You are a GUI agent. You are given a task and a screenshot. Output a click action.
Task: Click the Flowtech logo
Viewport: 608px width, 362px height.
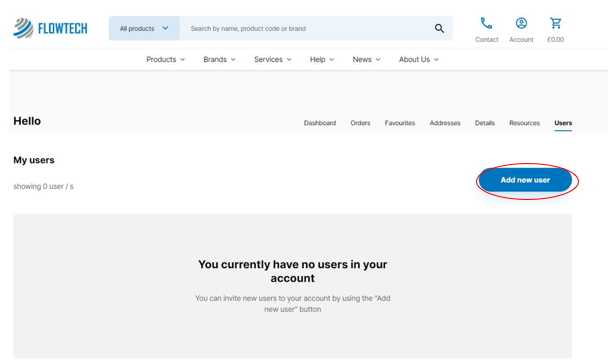coord(50,28)
